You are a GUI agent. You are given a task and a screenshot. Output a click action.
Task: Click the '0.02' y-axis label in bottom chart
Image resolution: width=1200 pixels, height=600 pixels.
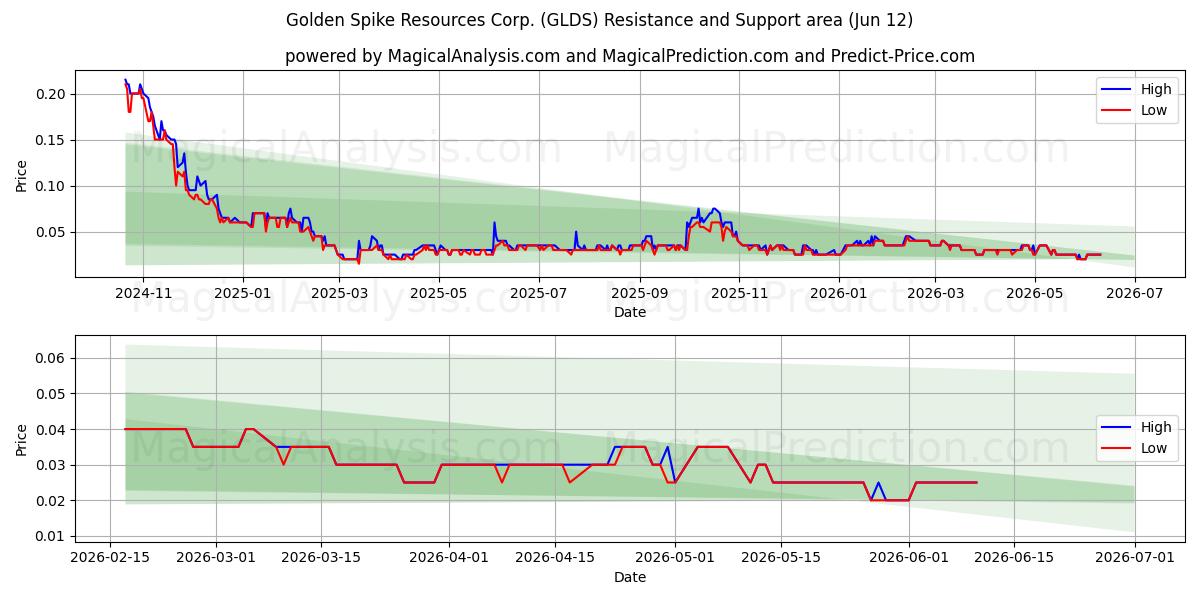tap(52, 501)
